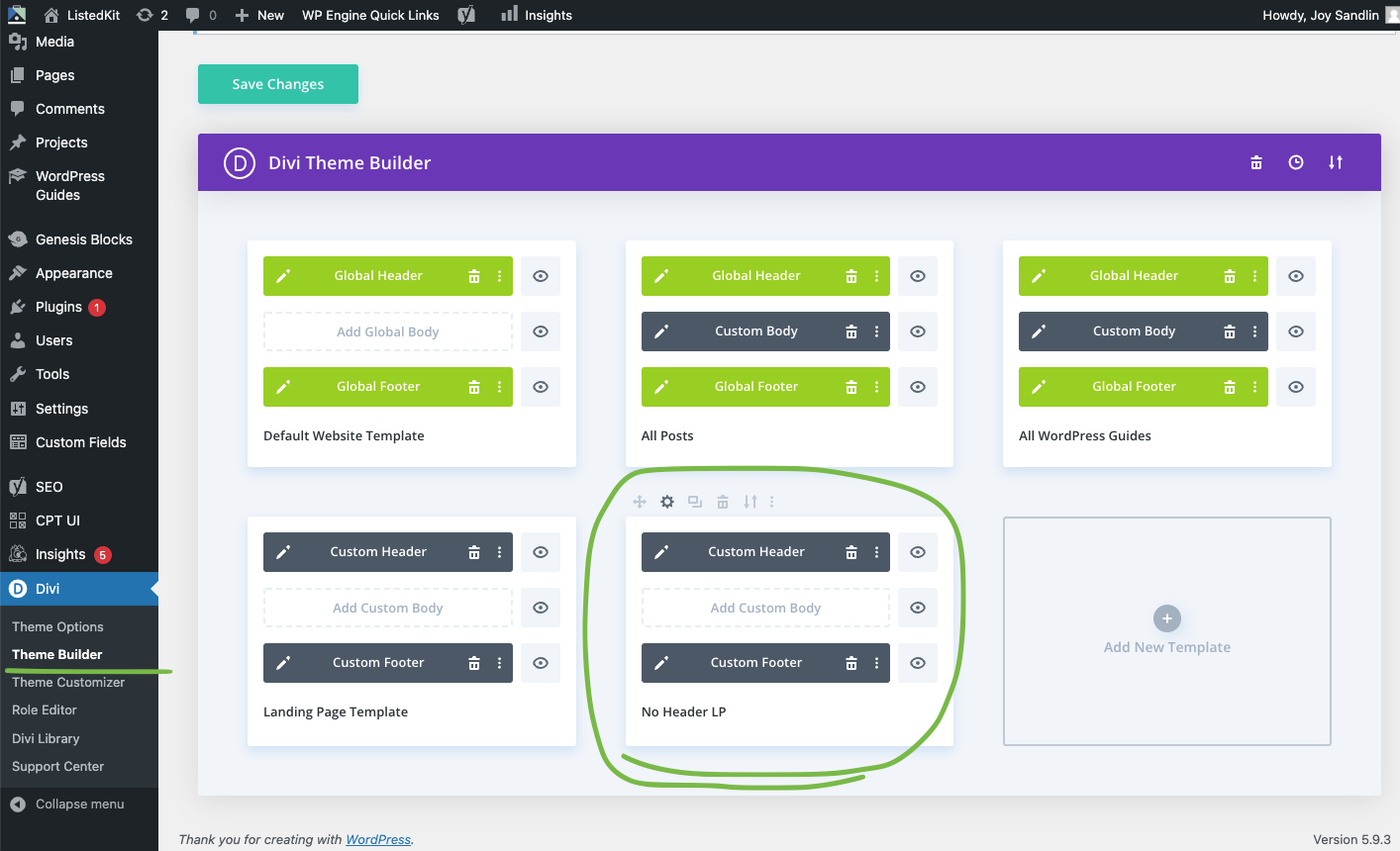Viewport: 1400px width, 851px height.
Task: Delete Custom Footer in Landing Page Template
Action: point(473,663)
